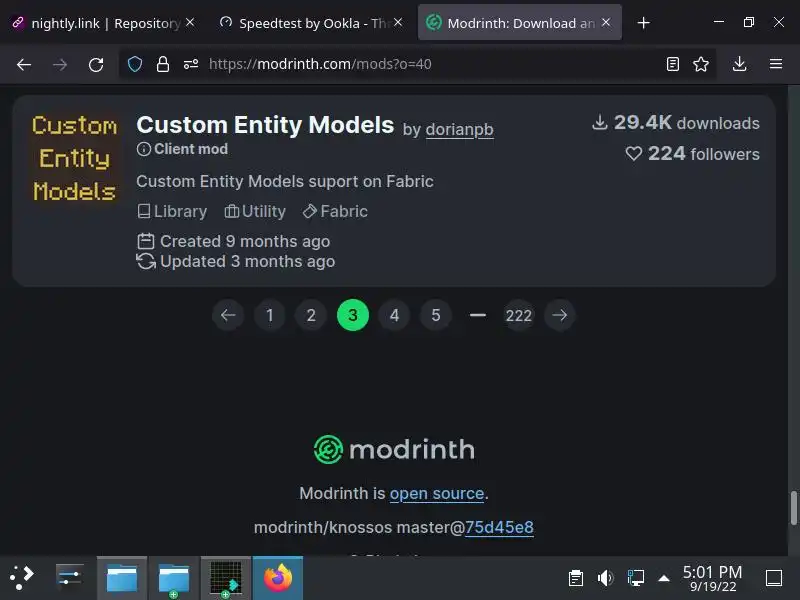
Task: Switch to the Speedtest by Ookla tab
Action: pyautogui.click(x=309, y=23)
